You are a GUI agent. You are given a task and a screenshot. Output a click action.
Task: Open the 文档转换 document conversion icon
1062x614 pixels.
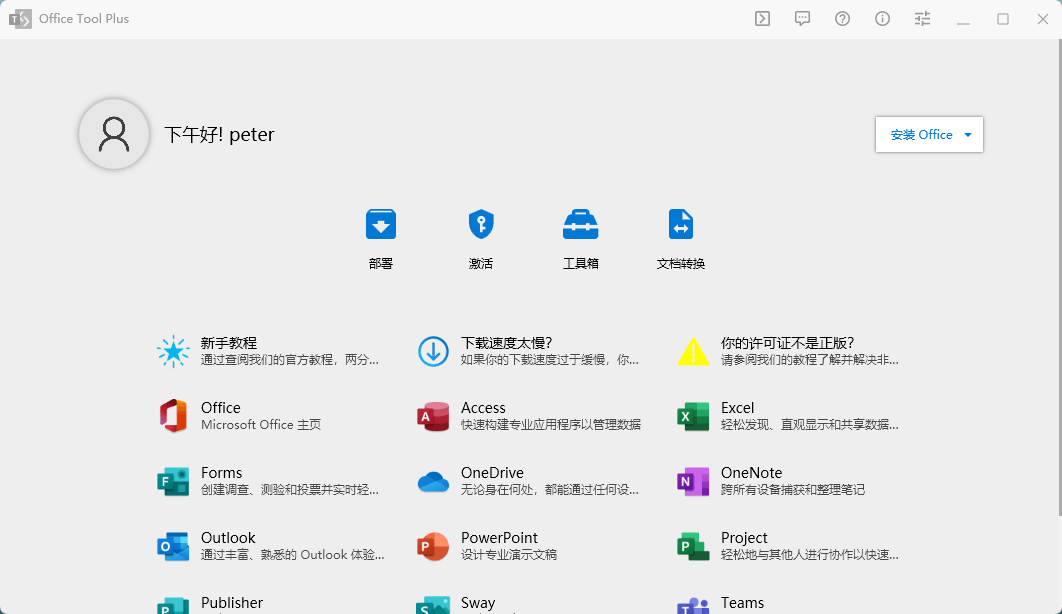(681, 225)
